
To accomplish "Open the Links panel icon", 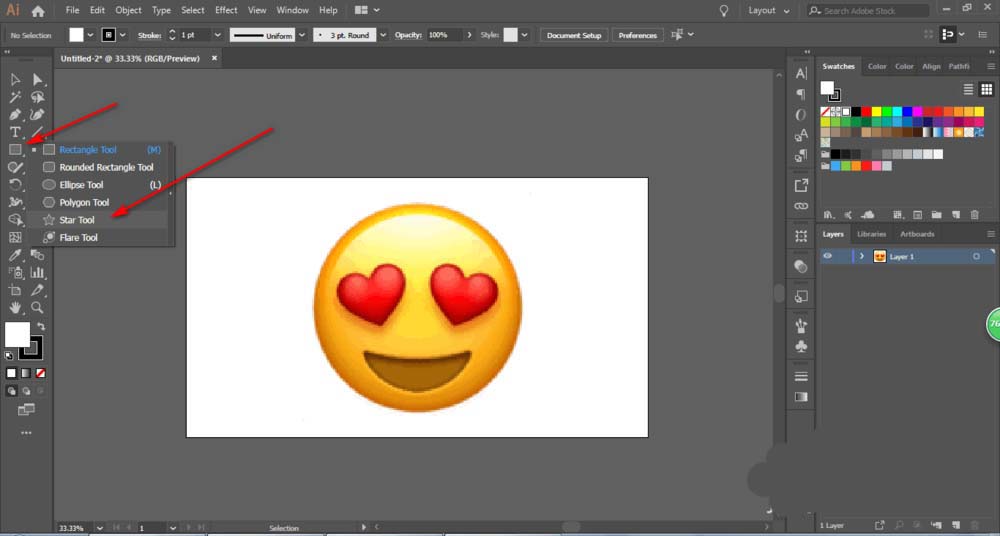I will (801, 206).
